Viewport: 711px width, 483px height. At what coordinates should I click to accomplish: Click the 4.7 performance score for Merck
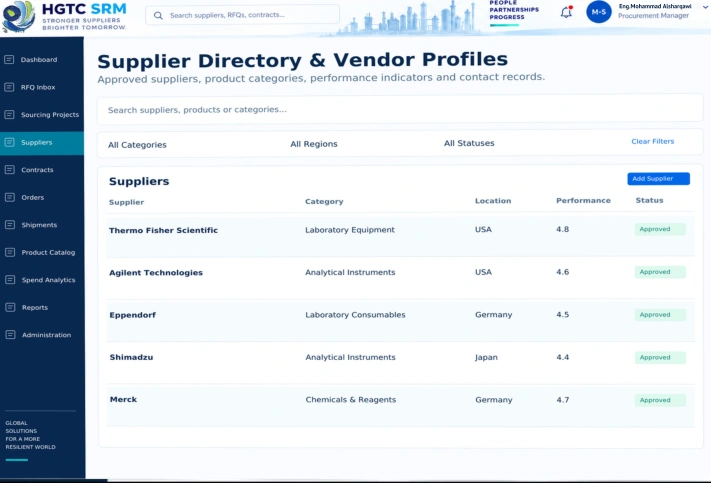(x=563, y=400)
